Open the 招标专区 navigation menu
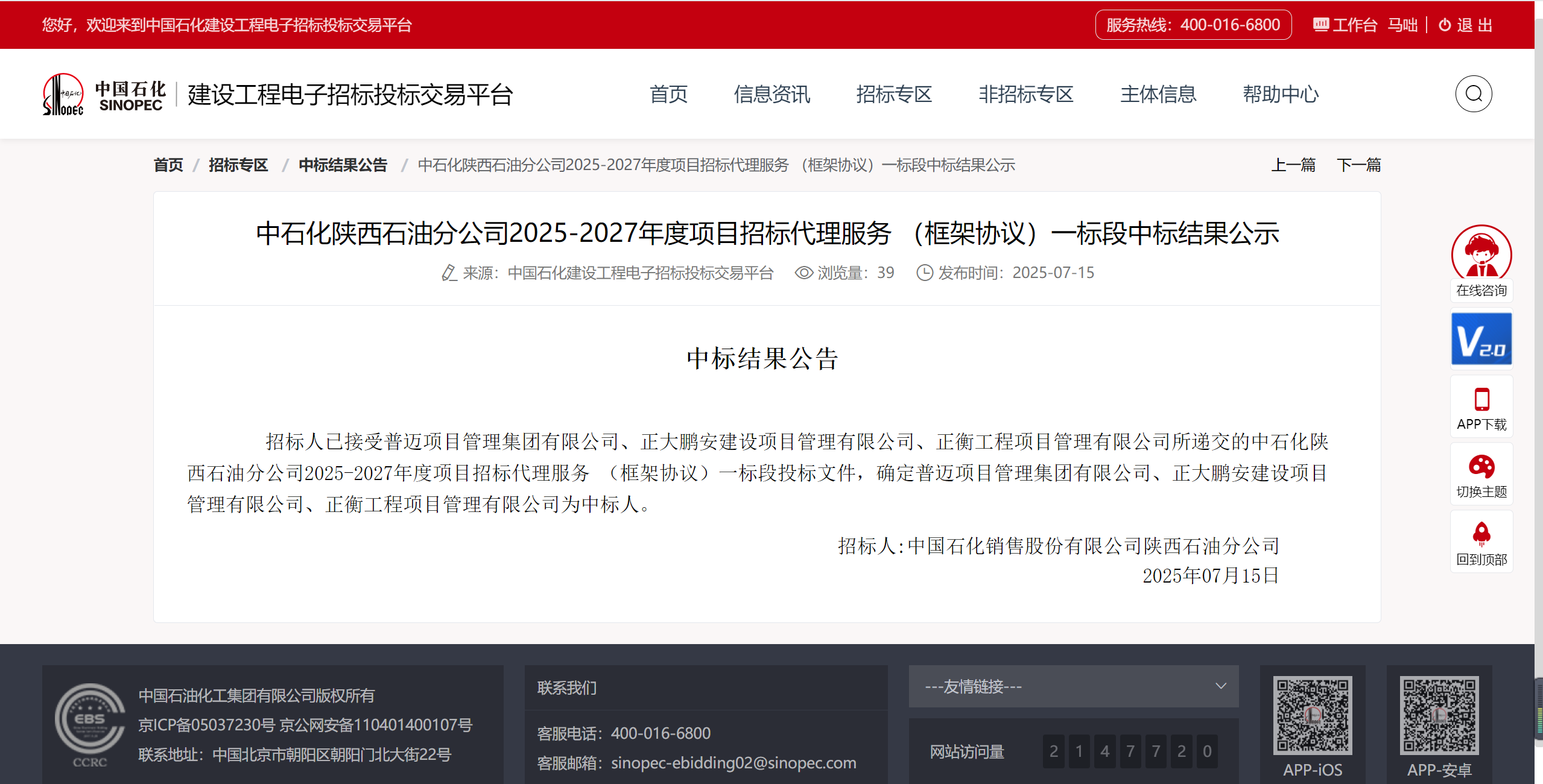The width and height of the screenshot is (1543, 784). click(x=893, y=94)
